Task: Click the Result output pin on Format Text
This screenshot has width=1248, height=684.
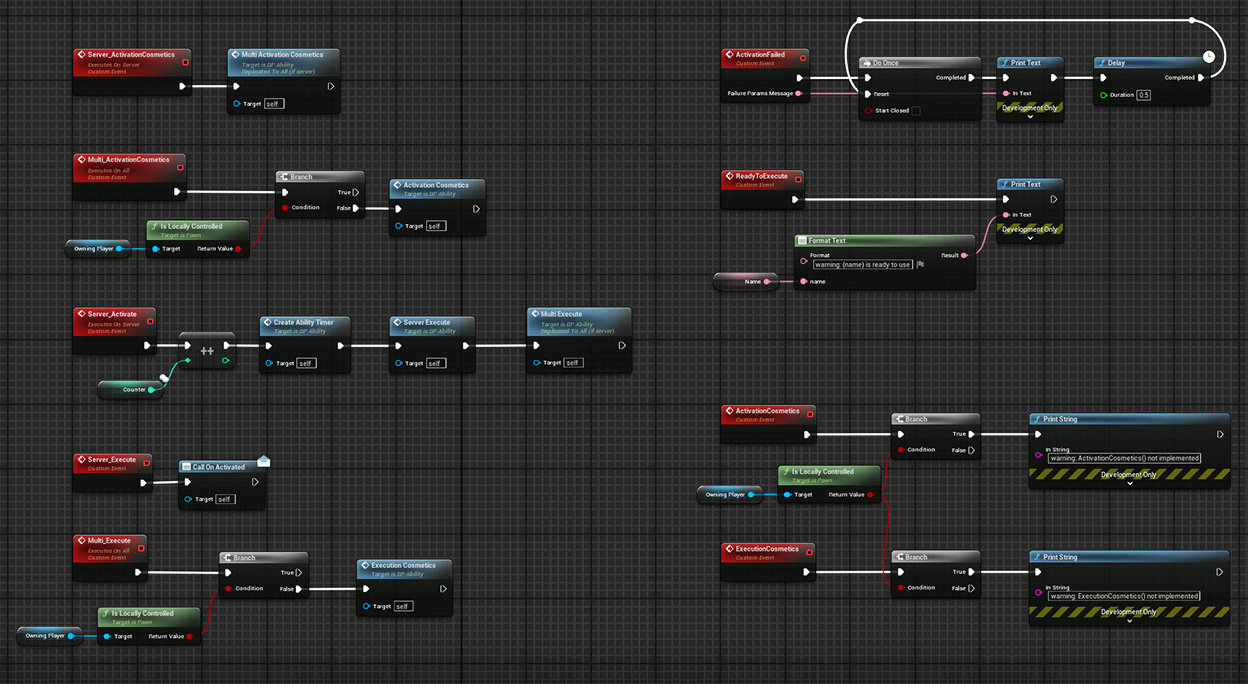Action: (966, 255)
